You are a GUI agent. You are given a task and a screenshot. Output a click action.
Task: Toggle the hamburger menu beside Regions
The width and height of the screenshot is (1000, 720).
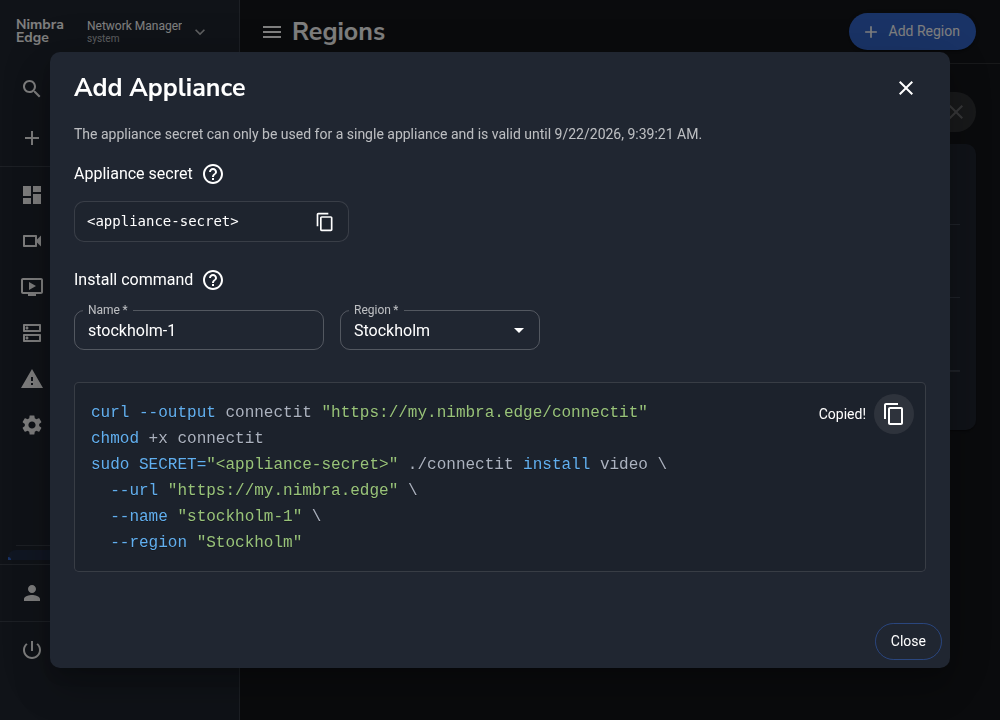coord(272,32)
